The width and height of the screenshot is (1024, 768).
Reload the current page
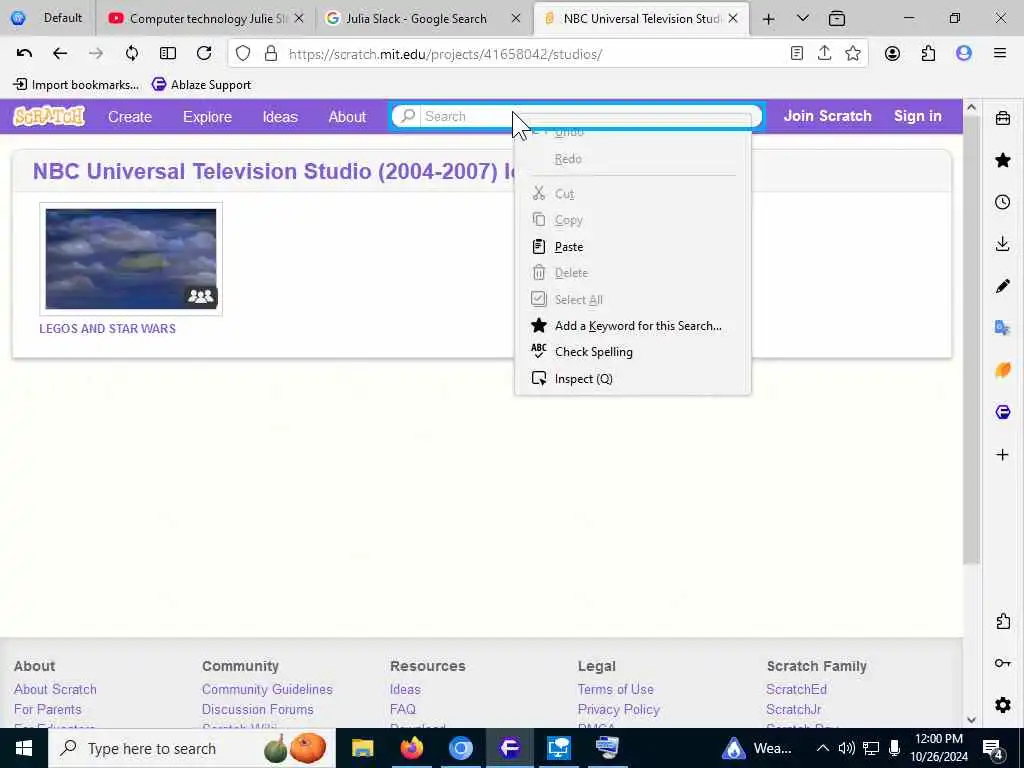tap(204, 54)
